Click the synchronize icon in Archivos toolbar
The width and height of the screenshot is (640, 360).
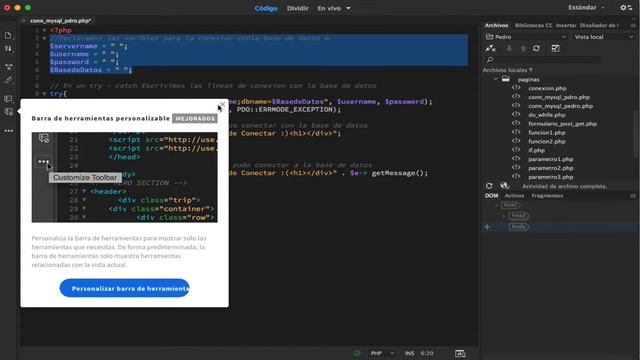[x=536, y=49]
